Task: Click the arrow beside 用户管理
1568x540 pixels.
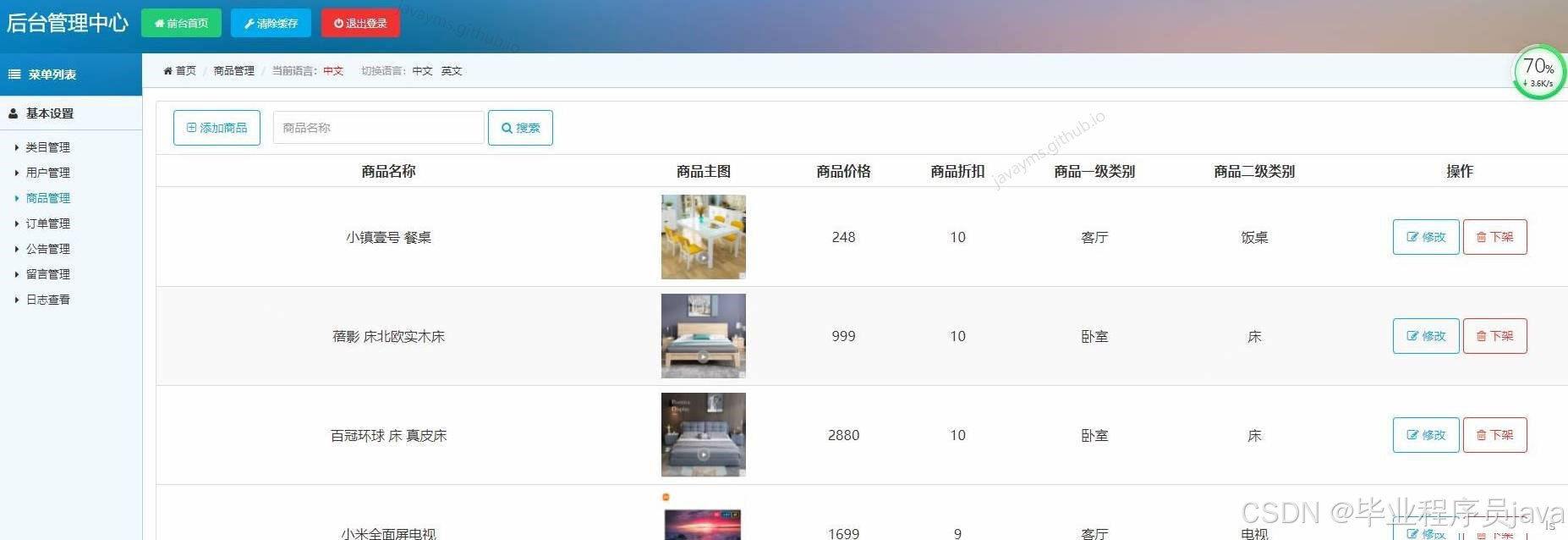Action: (x=17, y=173)
